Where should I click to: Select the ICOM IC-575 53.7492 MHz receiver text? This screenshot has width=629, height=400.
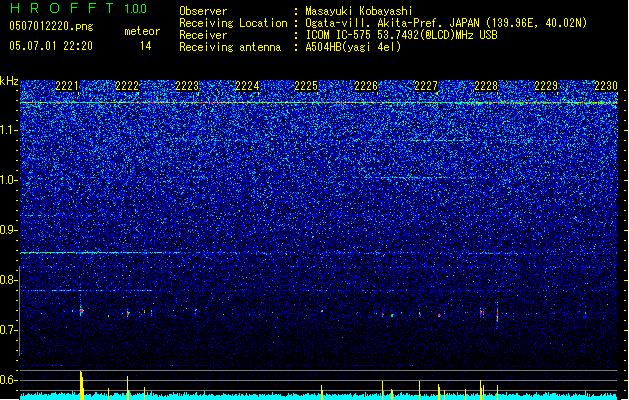(401, 35)
